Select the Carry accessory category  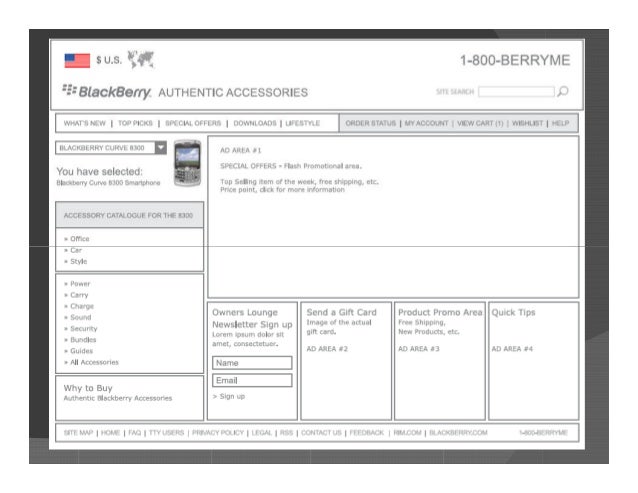(x=79, y=295)
